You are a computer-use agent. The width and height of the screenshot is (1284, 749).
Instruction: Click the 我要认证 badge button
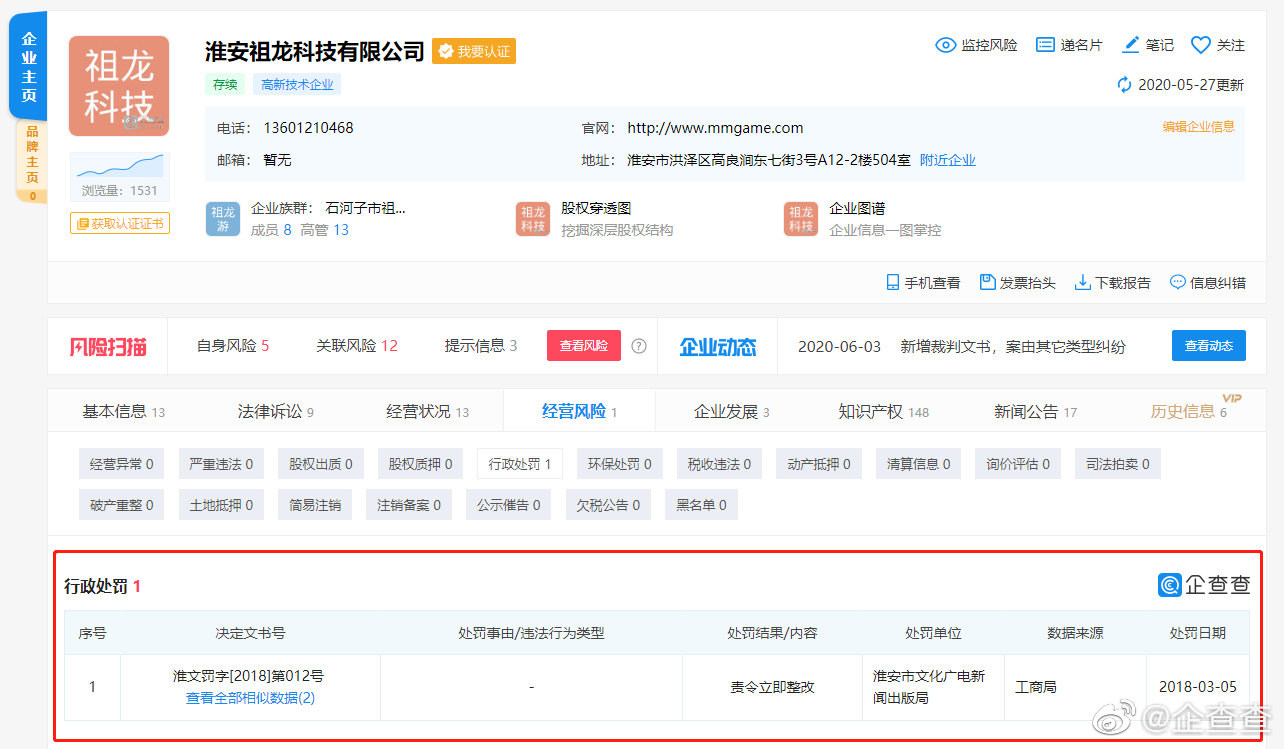pos(474,51)
